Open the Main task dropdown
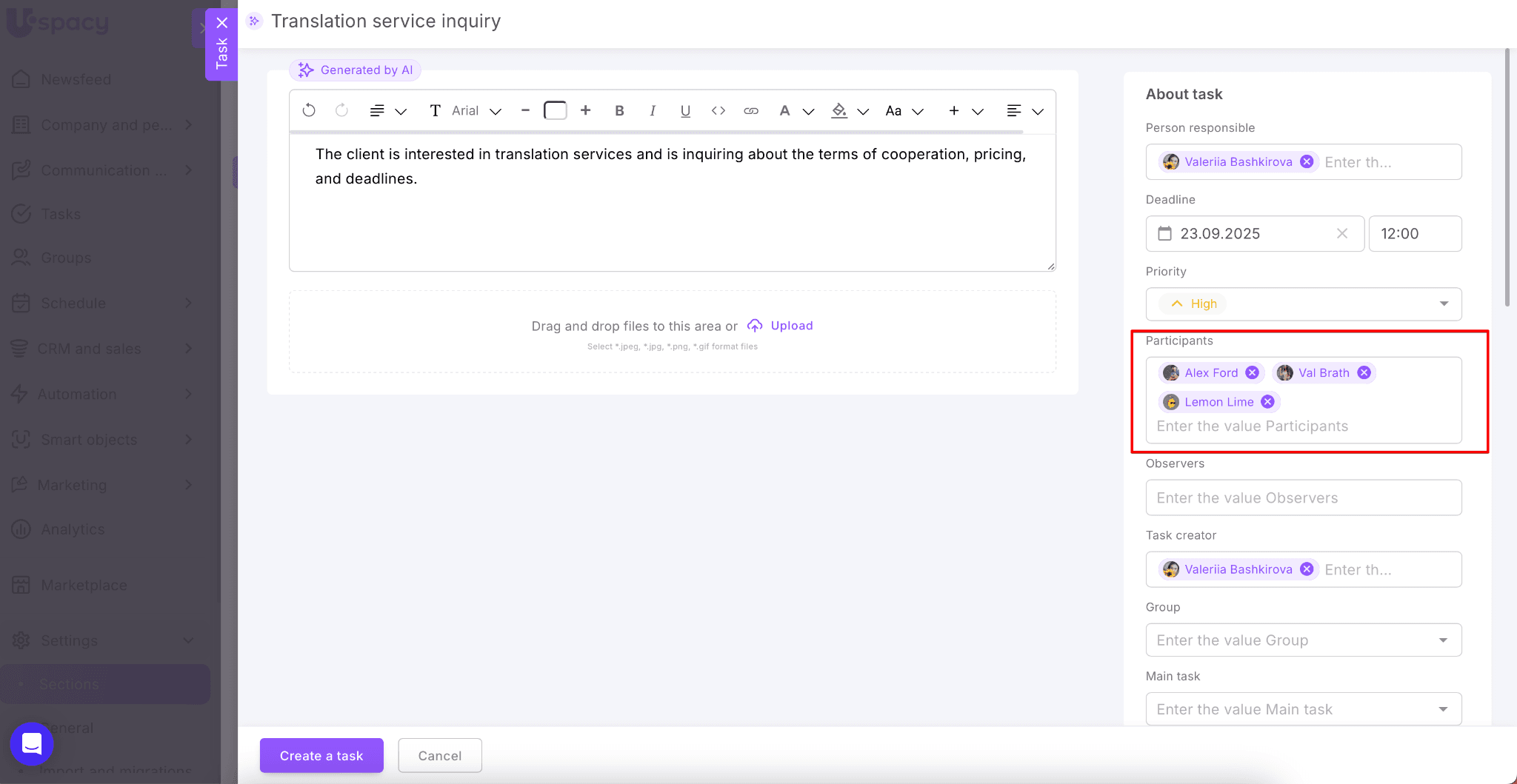The image size is (1517, 784). (x=1443, y=708)
